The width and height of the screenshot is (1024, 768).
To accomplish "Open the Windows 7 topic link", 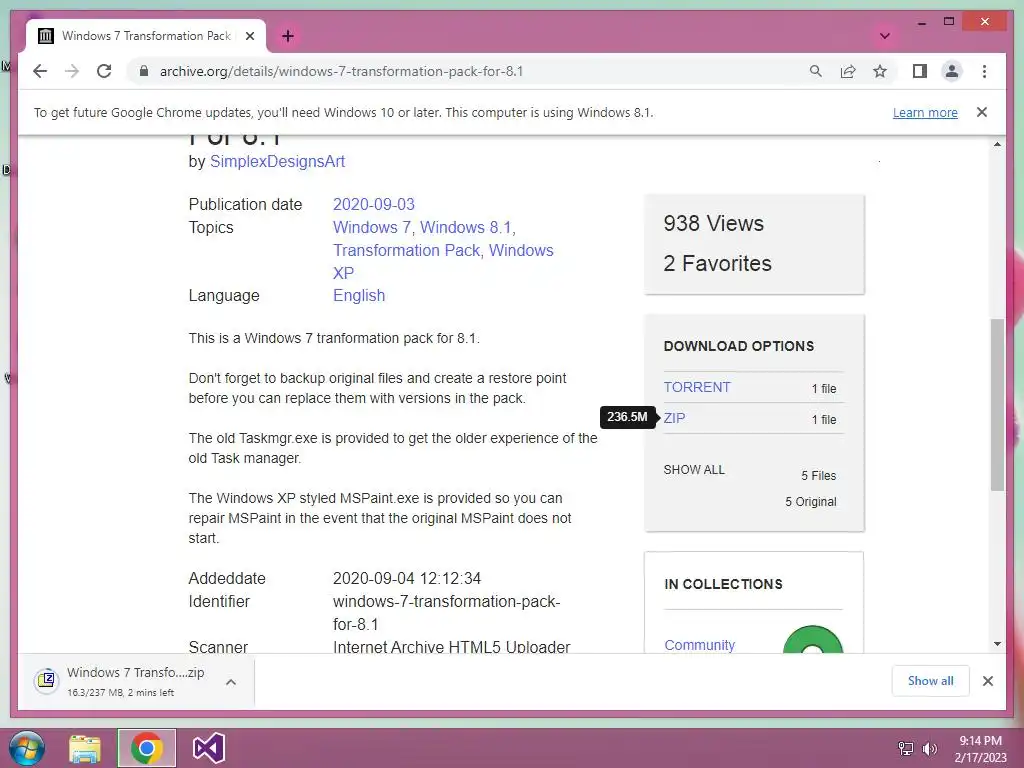I will 372,227.
